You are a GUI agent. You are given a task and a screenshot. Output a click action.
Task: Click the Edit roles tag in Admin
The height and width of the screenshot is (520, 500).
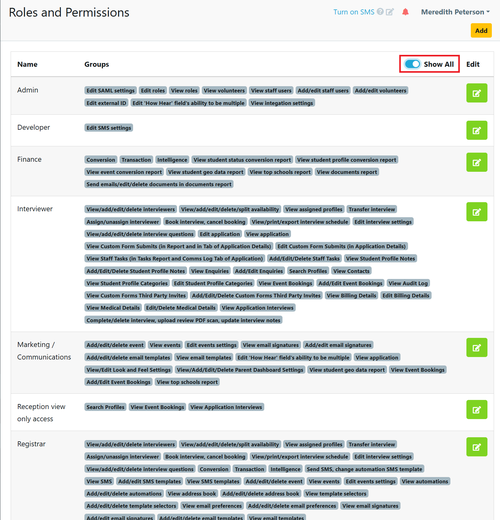153,91
